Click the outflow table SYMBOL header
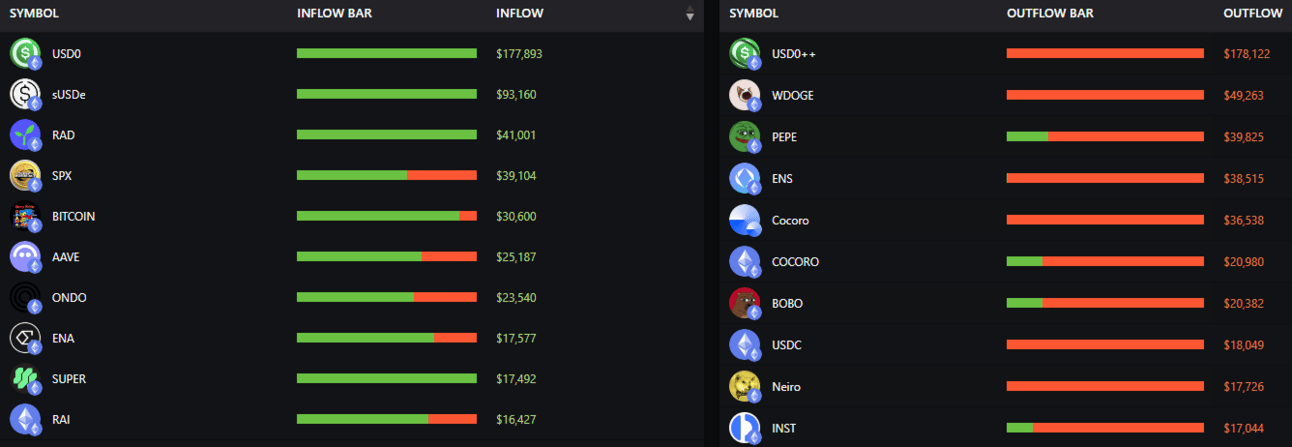 coord(754,13)
